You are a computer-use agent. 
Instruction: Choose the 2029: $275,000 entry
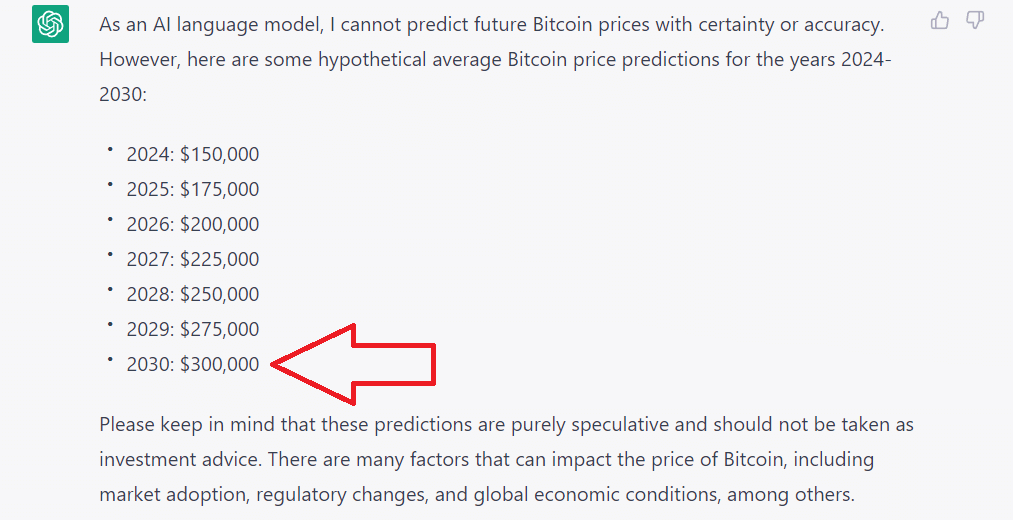pos(192,329)
